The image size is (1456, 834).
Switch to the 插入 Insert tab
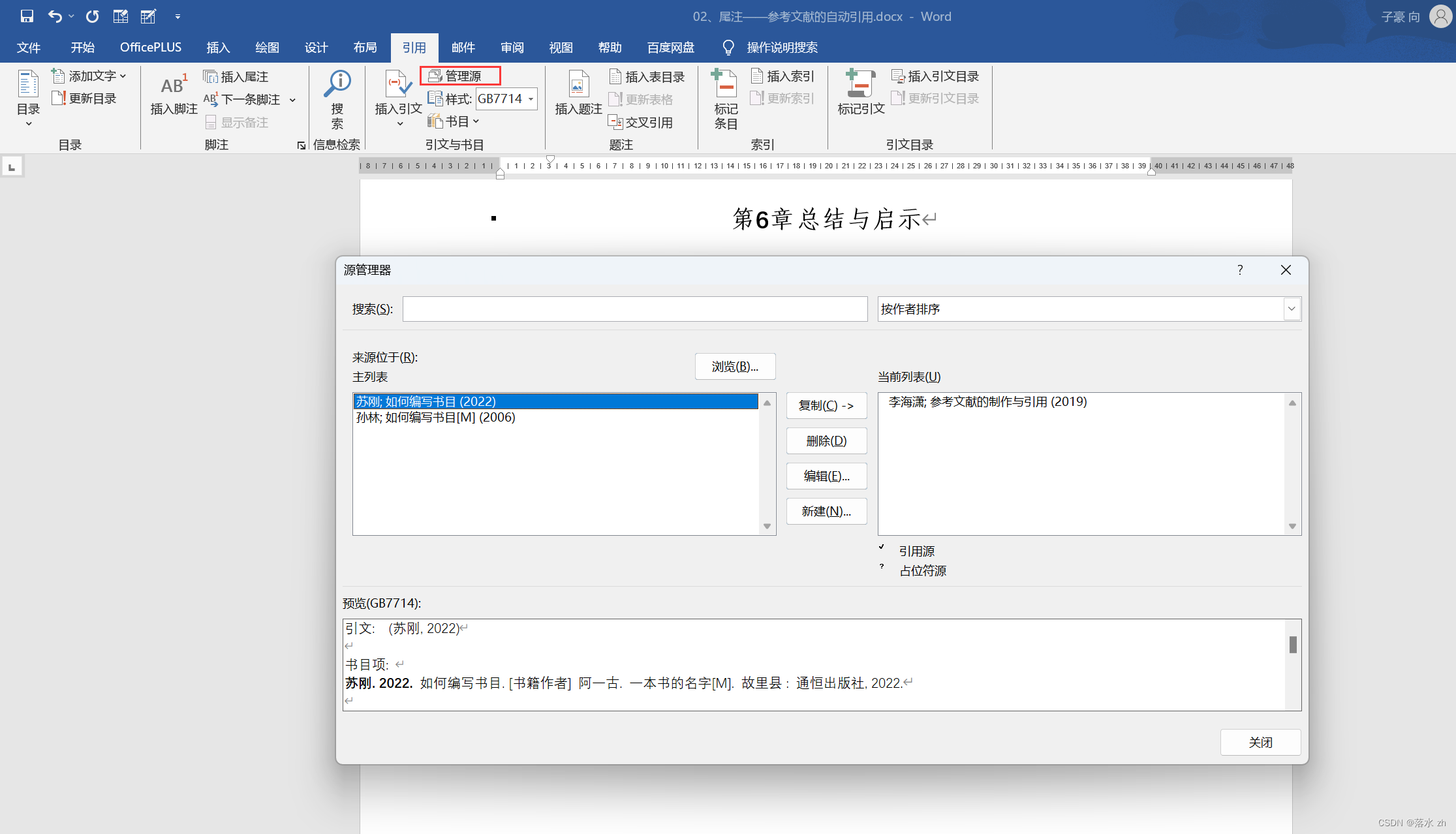coord(218,48)
